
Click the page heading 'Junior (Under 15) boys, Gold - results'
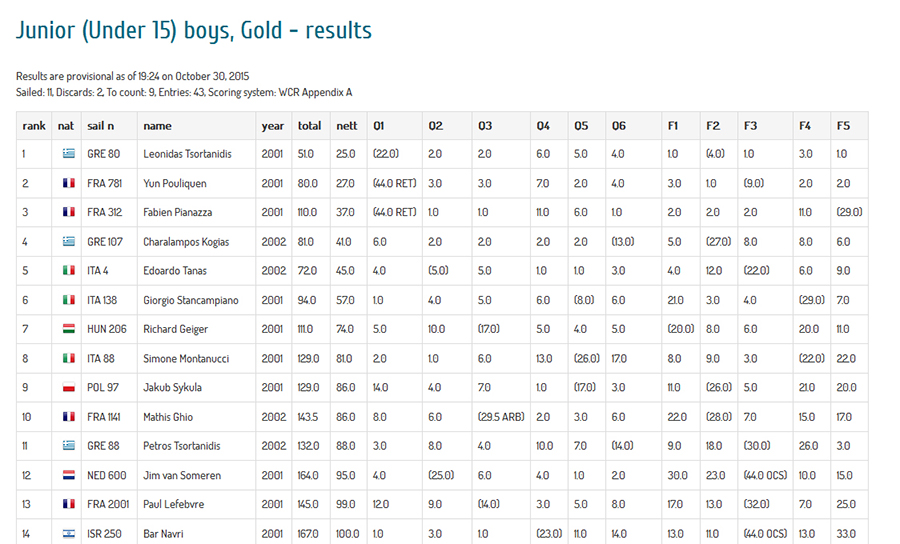tap(194, 31)
